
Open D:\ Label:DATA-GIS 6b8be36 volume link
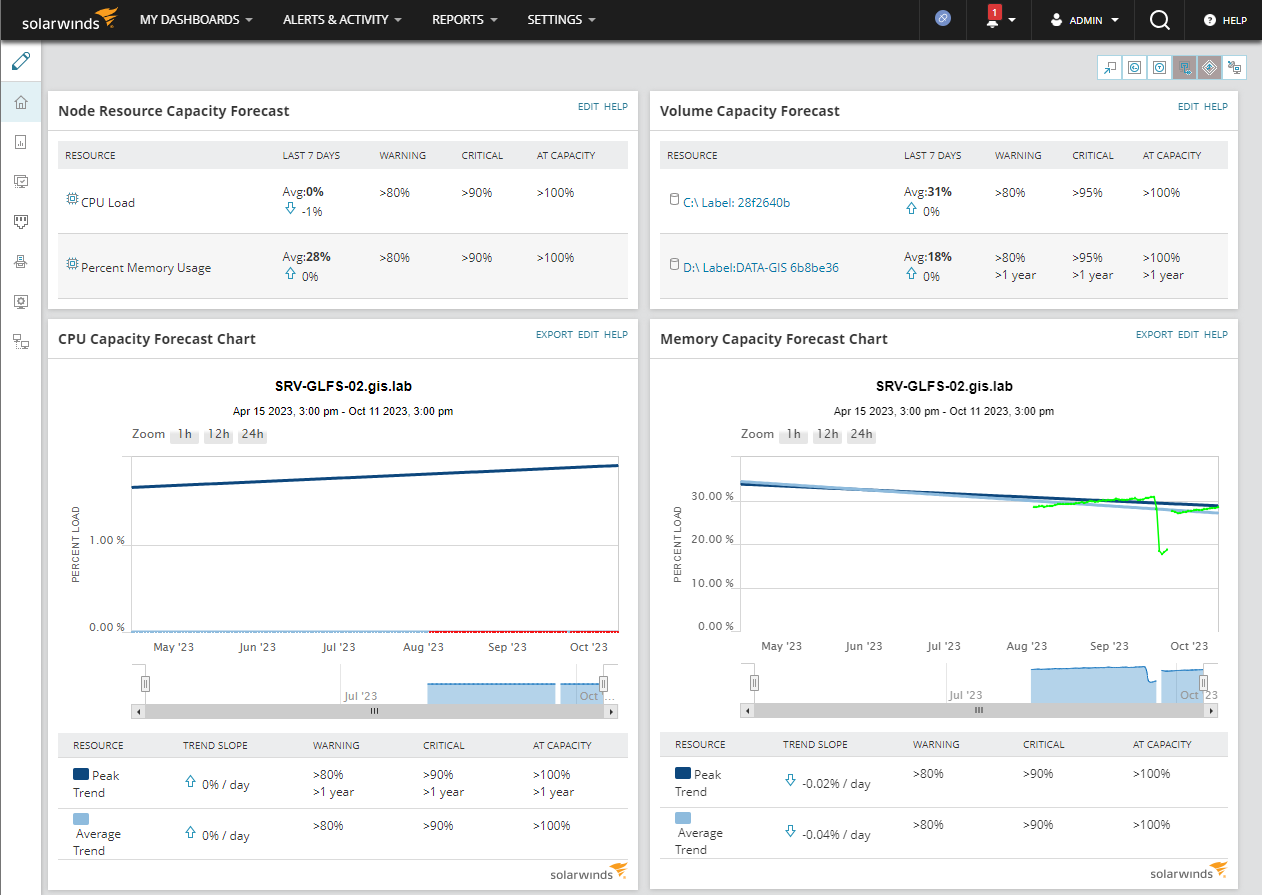coord(760,267)
